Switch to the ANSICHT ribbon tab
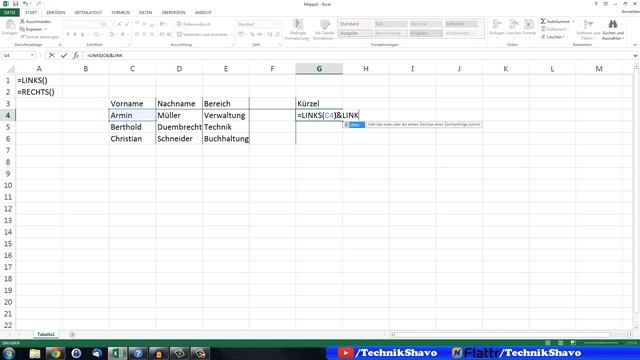Image resolution: width=640 pixels, height=360 pixels. pos(203,12)
